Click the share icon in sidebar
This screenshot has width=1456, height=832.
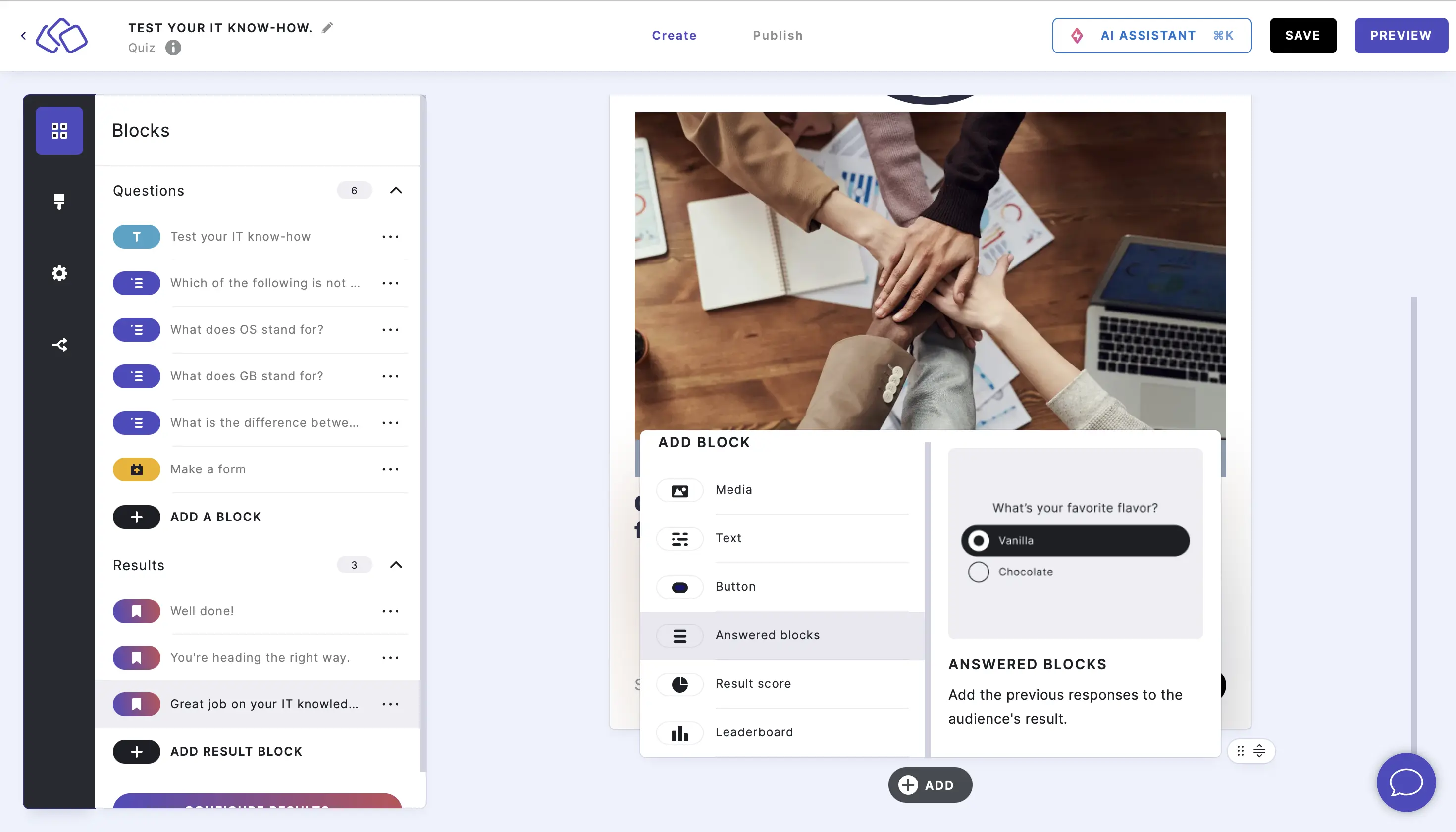(59, 344)
